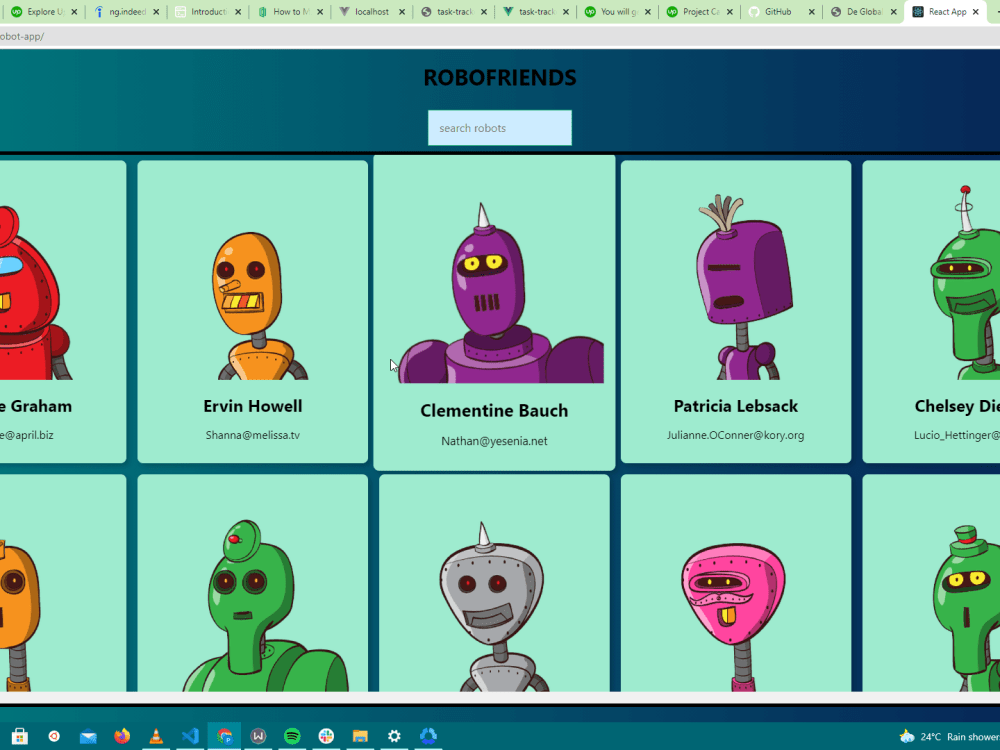Viewport: 1000px width, 750px height.
Task: Select the Patricia Lebsack name
Action: point(735,406)
